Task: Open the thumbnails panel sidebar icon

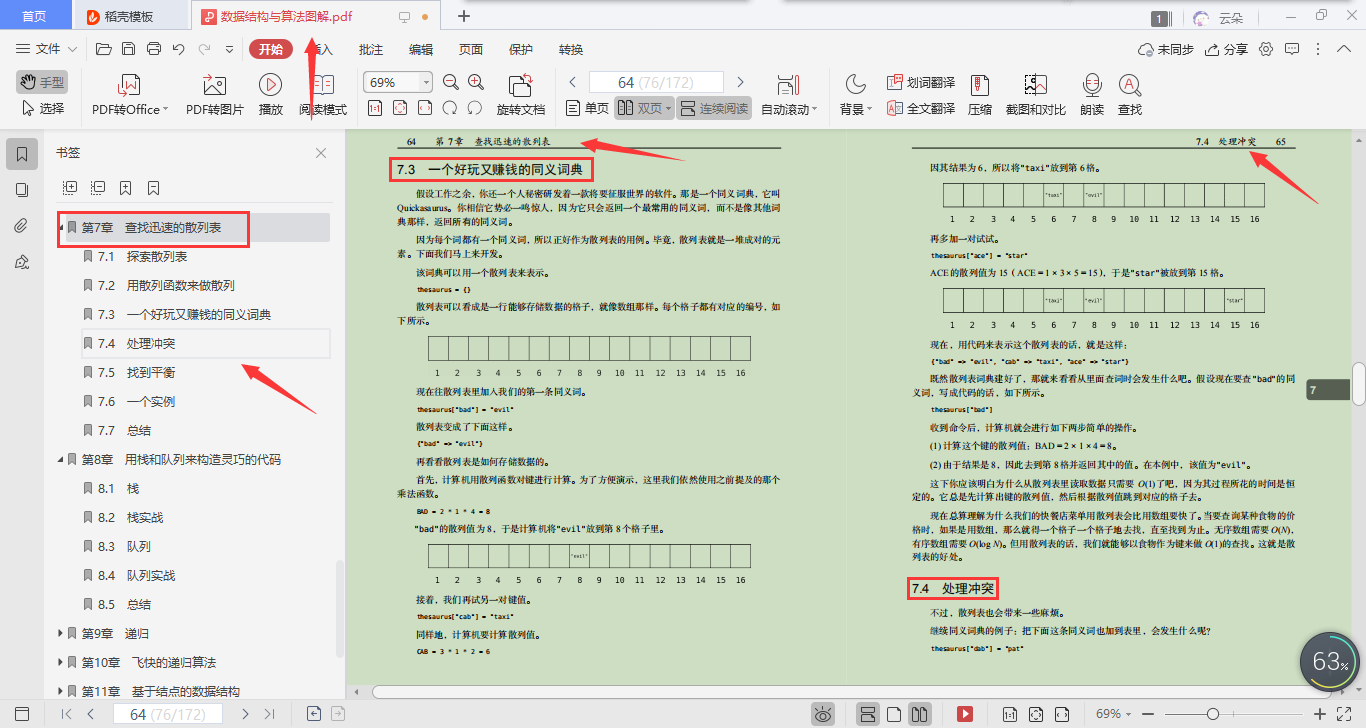Action: pyautogui.click(x=22, y=190)
